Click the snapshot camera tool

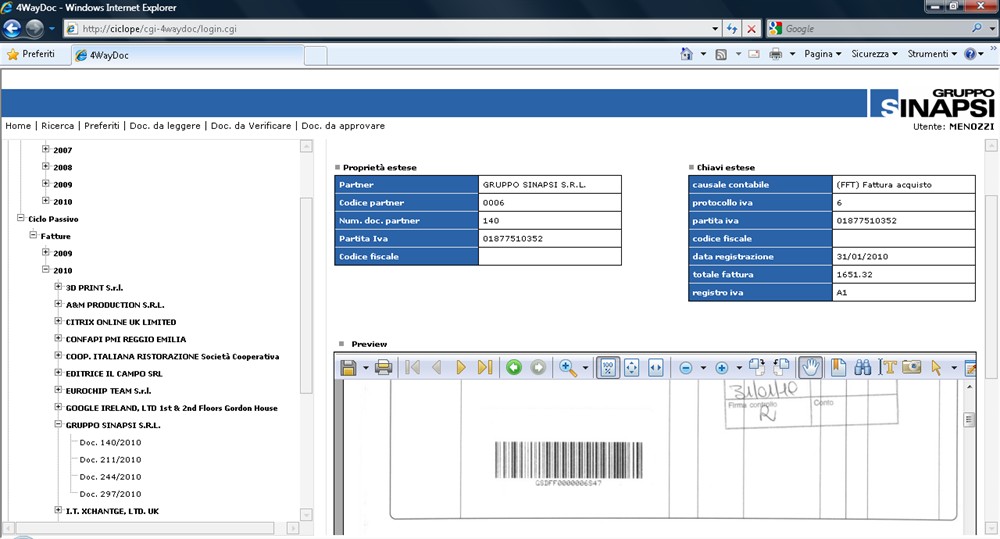[911, 367]
